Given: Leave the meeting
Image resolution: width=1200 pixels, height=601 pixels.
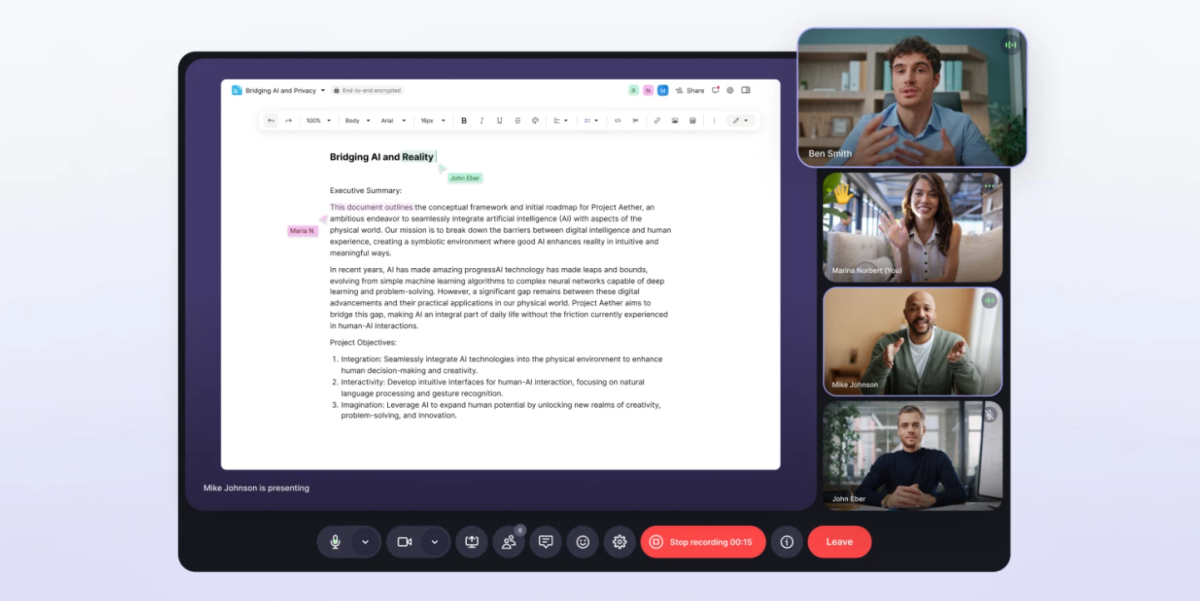Looking at the screenshot, I should (839, 542).
